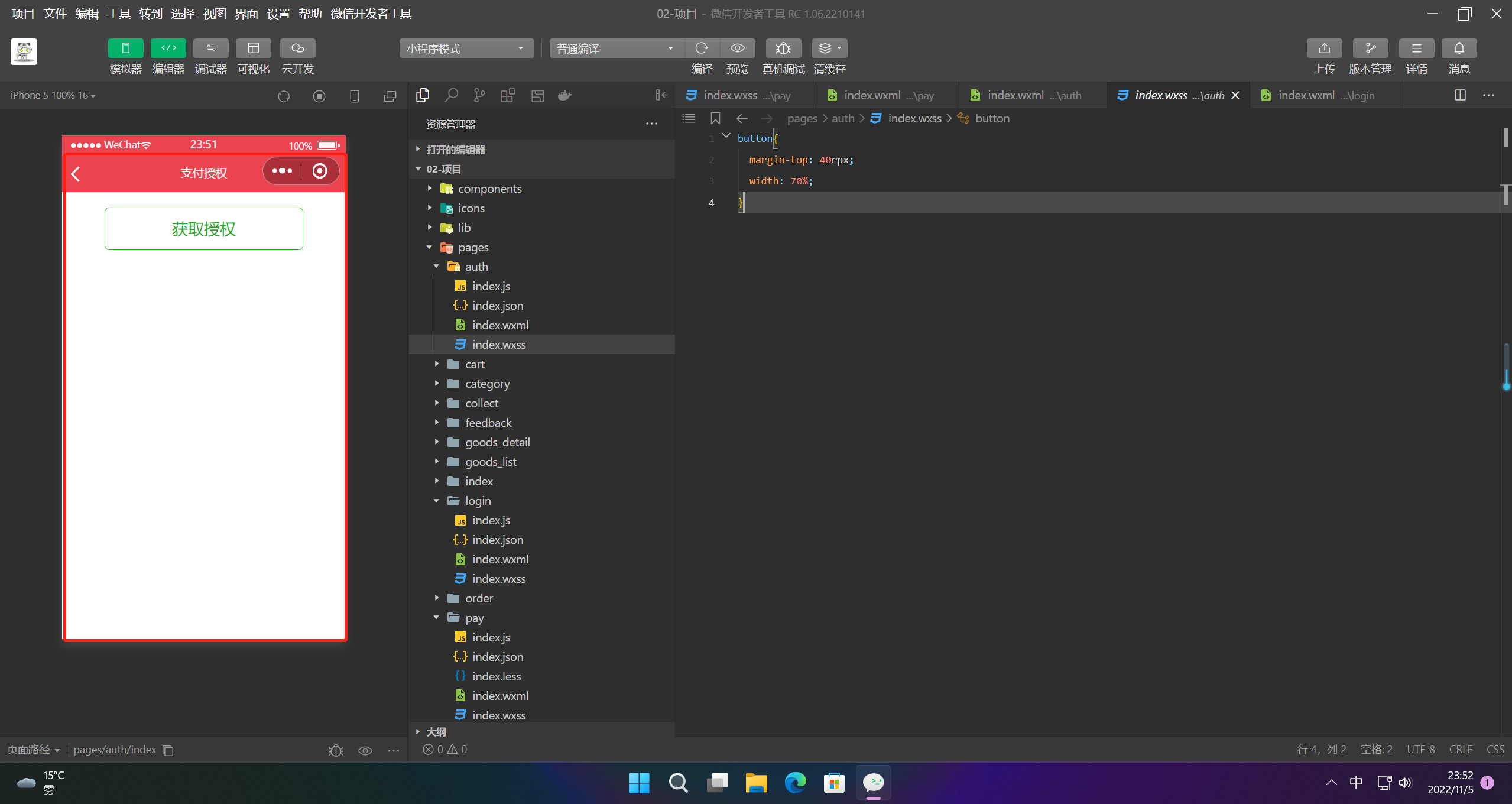Viewport: 1512px width, 804px height.
Task: Click the 获取授权 button on screen
Action: click(204, 228)
